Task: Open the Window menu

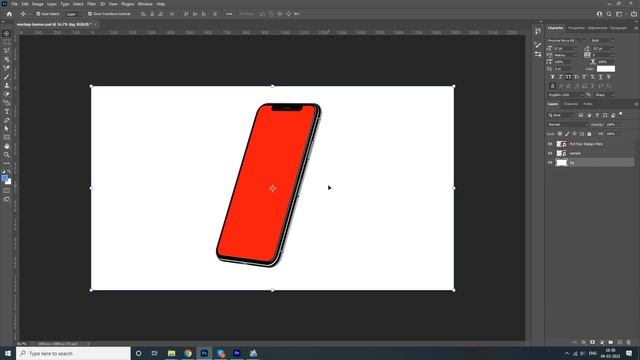Action: 145,4
